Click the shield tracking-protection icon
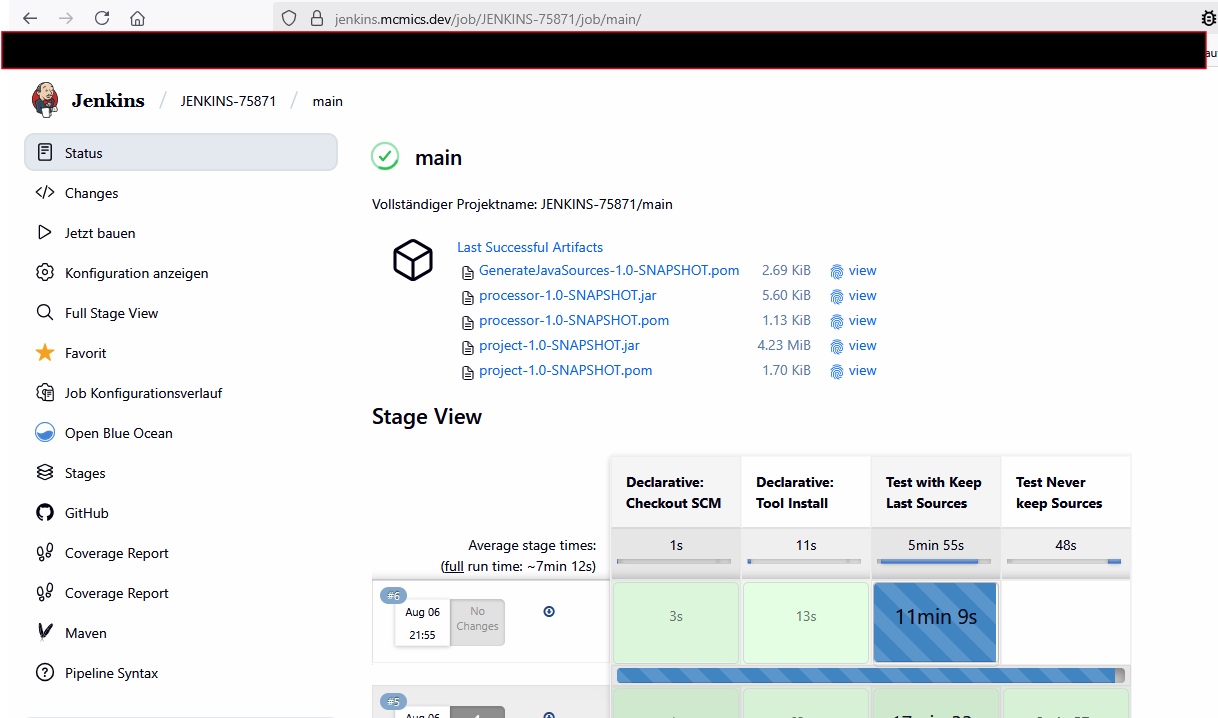 click(x=289, y=18)
